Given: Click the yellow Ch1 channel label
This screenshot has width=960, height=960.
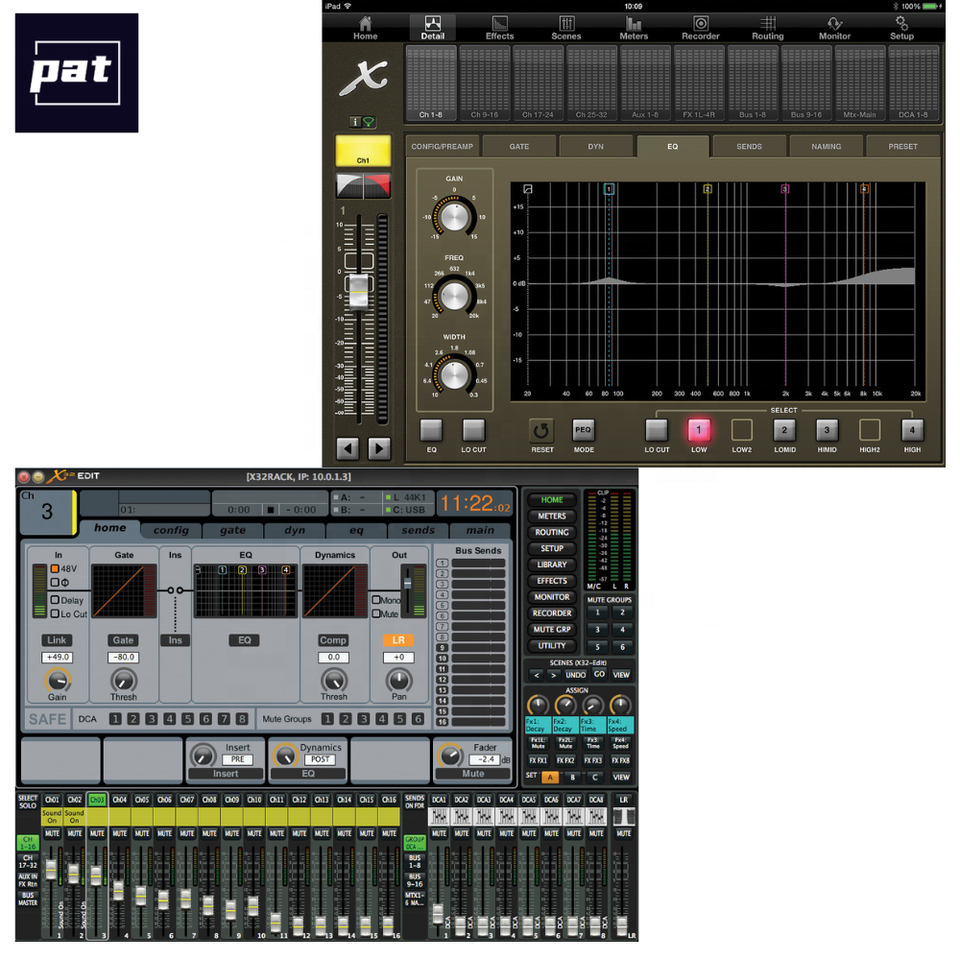Looking at the screenshot, I should click(x=363, y=151).
